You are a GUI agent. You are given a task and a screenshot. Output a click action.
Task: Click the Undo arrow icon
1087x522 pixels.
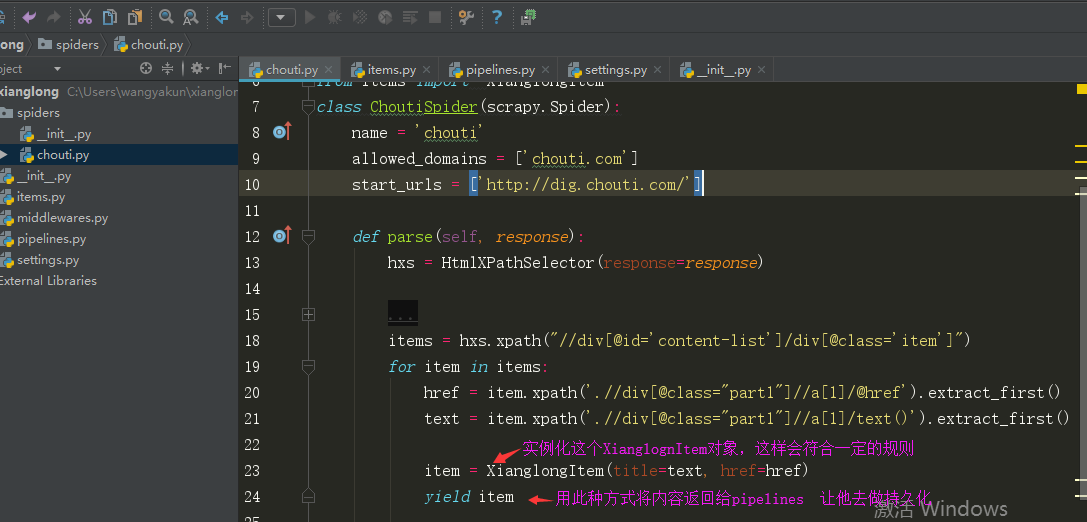(29, 17)
